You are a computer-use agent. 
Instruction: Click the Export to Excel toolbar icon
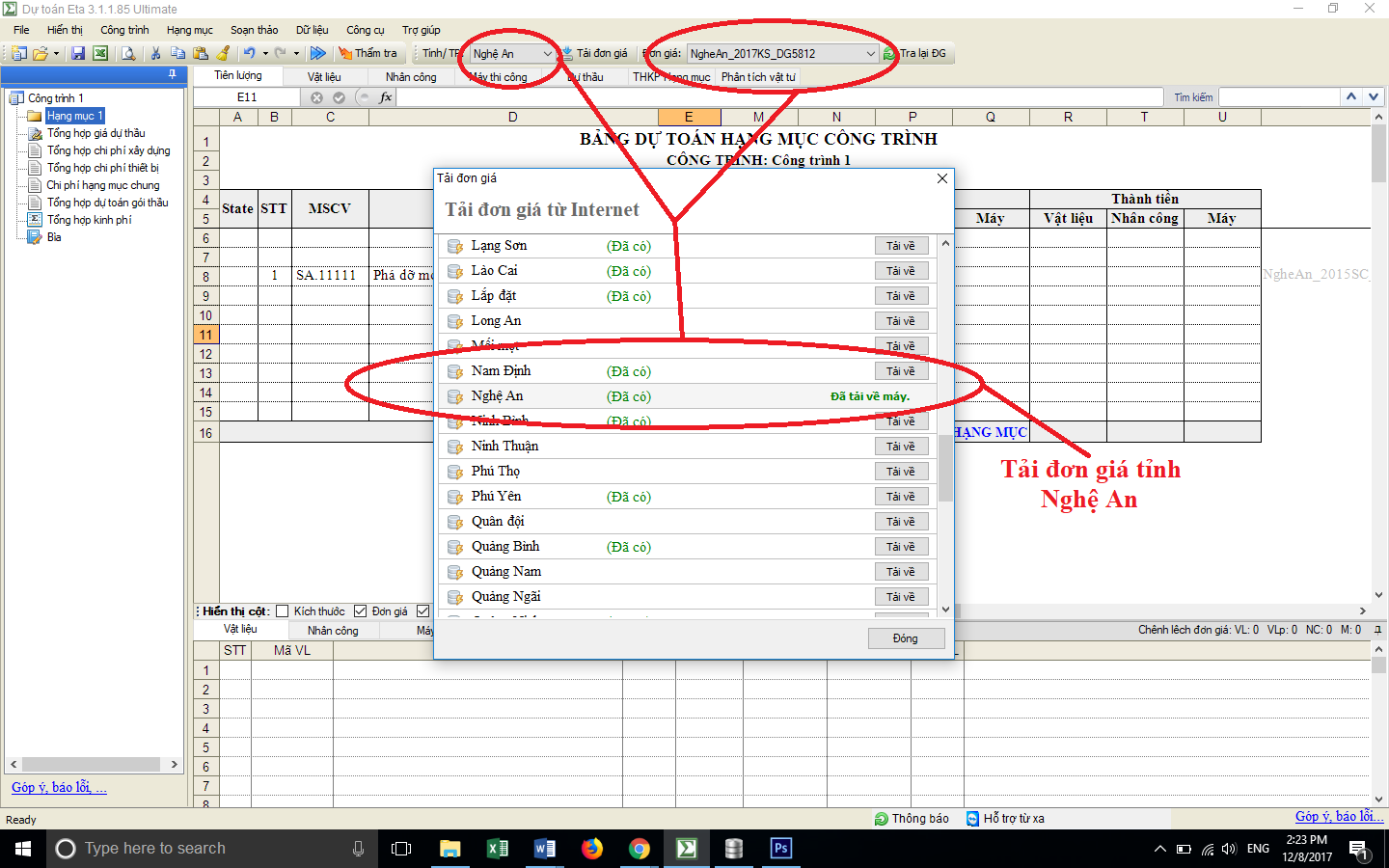click(x=100, y=54)
